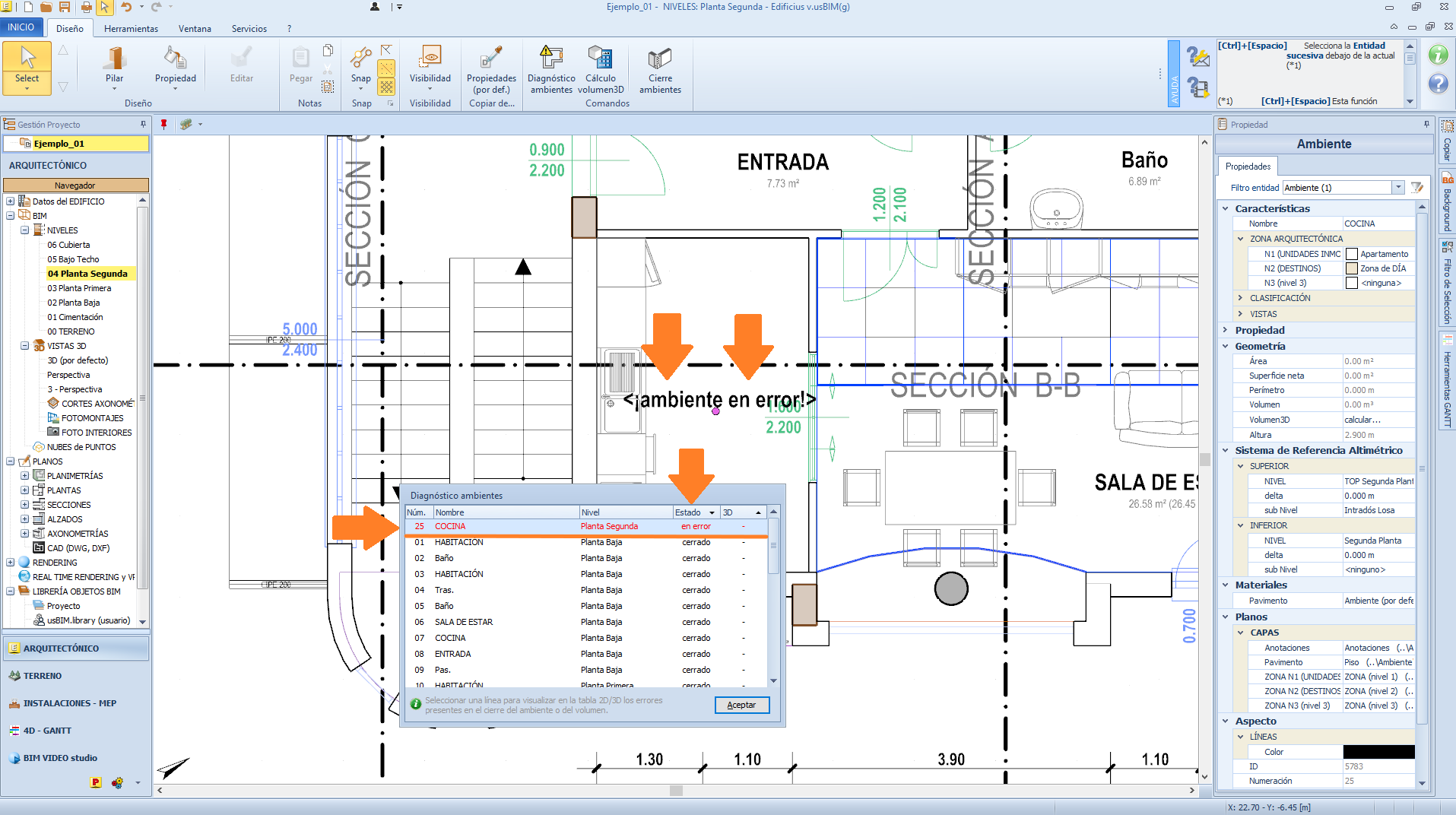Select 03 Planta Primera level
Screen dimensions: 1456x815
pyautogui.click(x=79, y=288)
